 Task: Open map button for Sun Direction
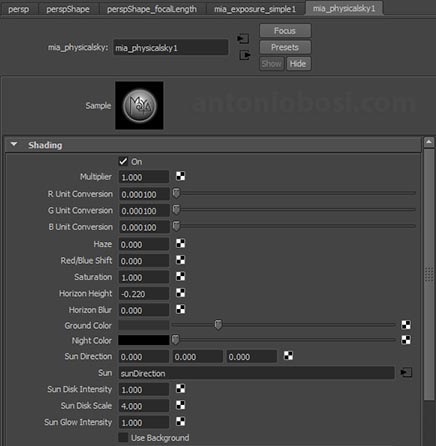pyautogui.click(x=288, y=356)
